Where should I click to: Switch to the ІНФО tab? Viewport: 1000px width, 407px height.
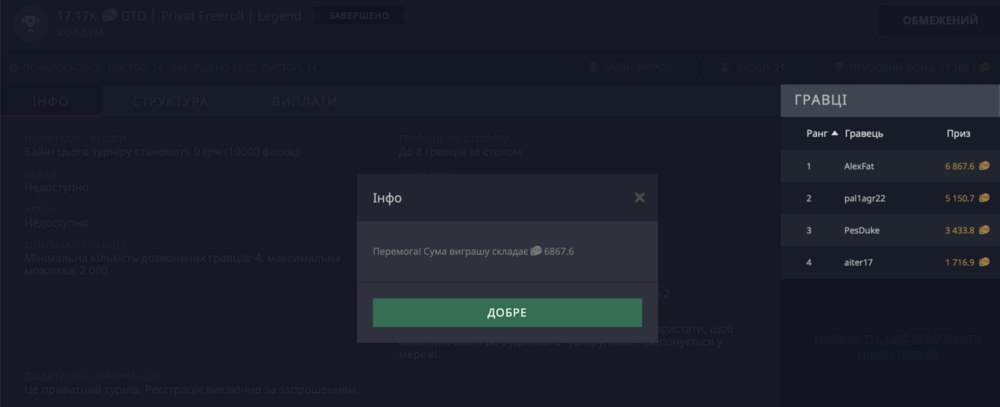coord(50,102)
